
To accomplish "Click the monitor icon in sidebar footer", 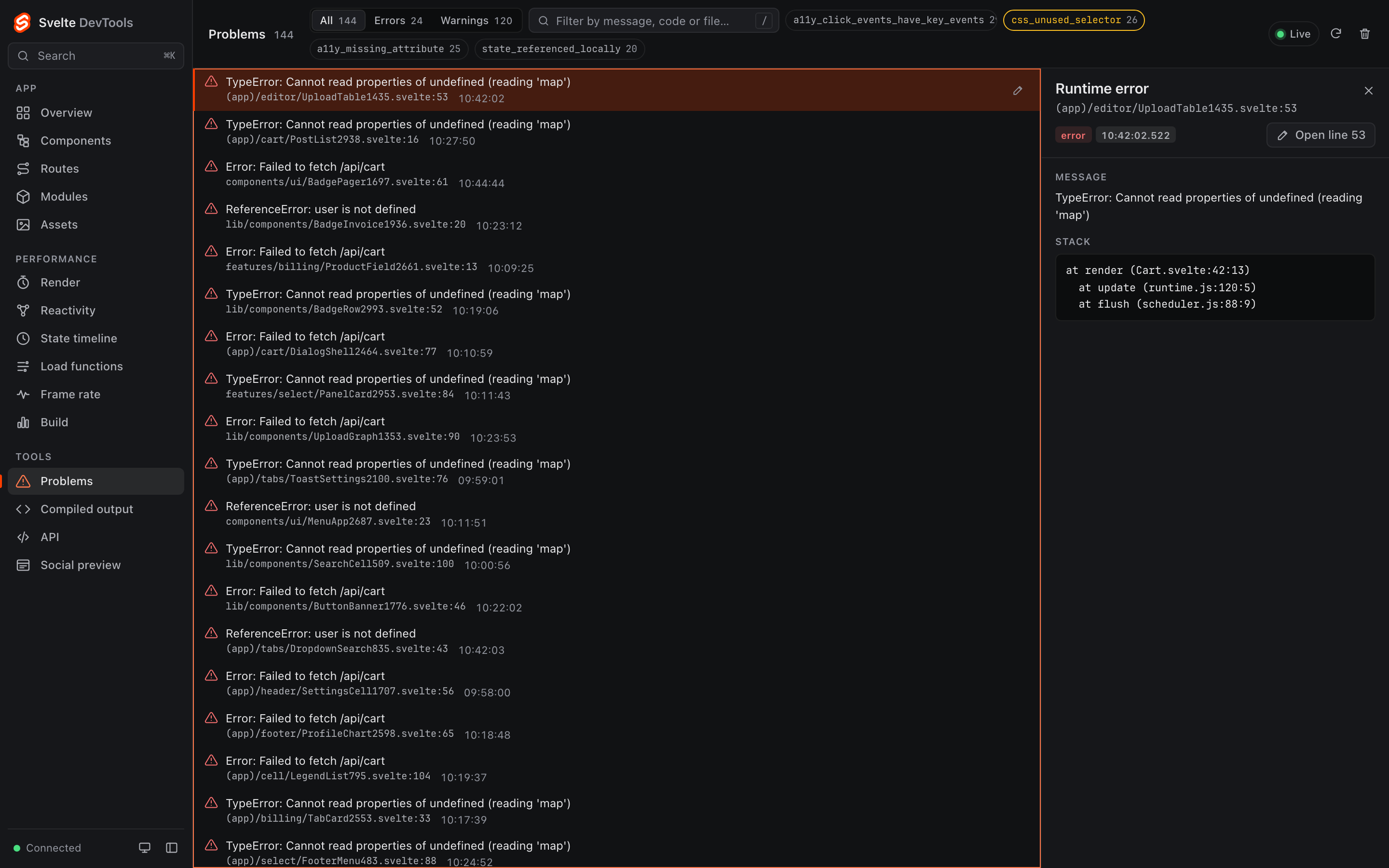I will (145, 848).
